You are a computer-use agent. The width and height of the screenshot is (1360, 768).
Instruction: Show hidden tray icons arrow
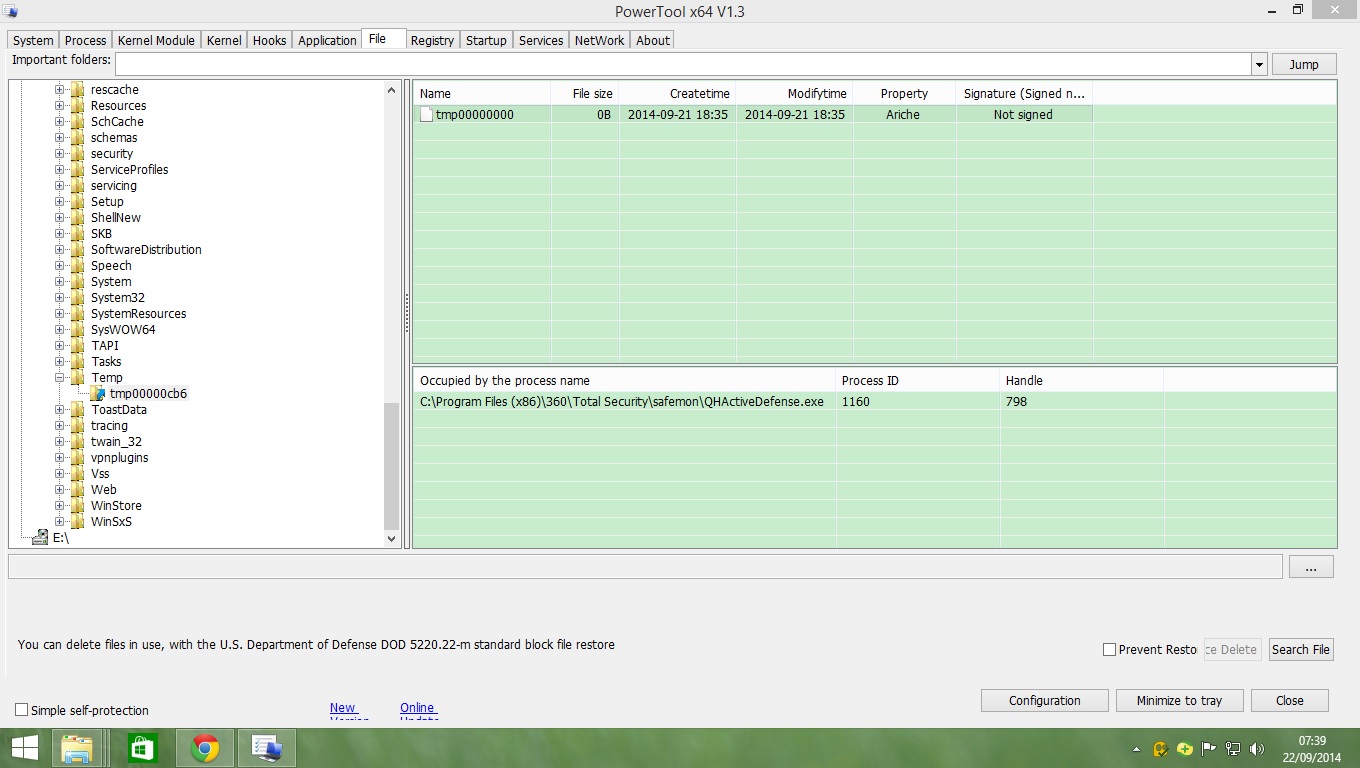pyautogui.click(x=1136, y=749)
